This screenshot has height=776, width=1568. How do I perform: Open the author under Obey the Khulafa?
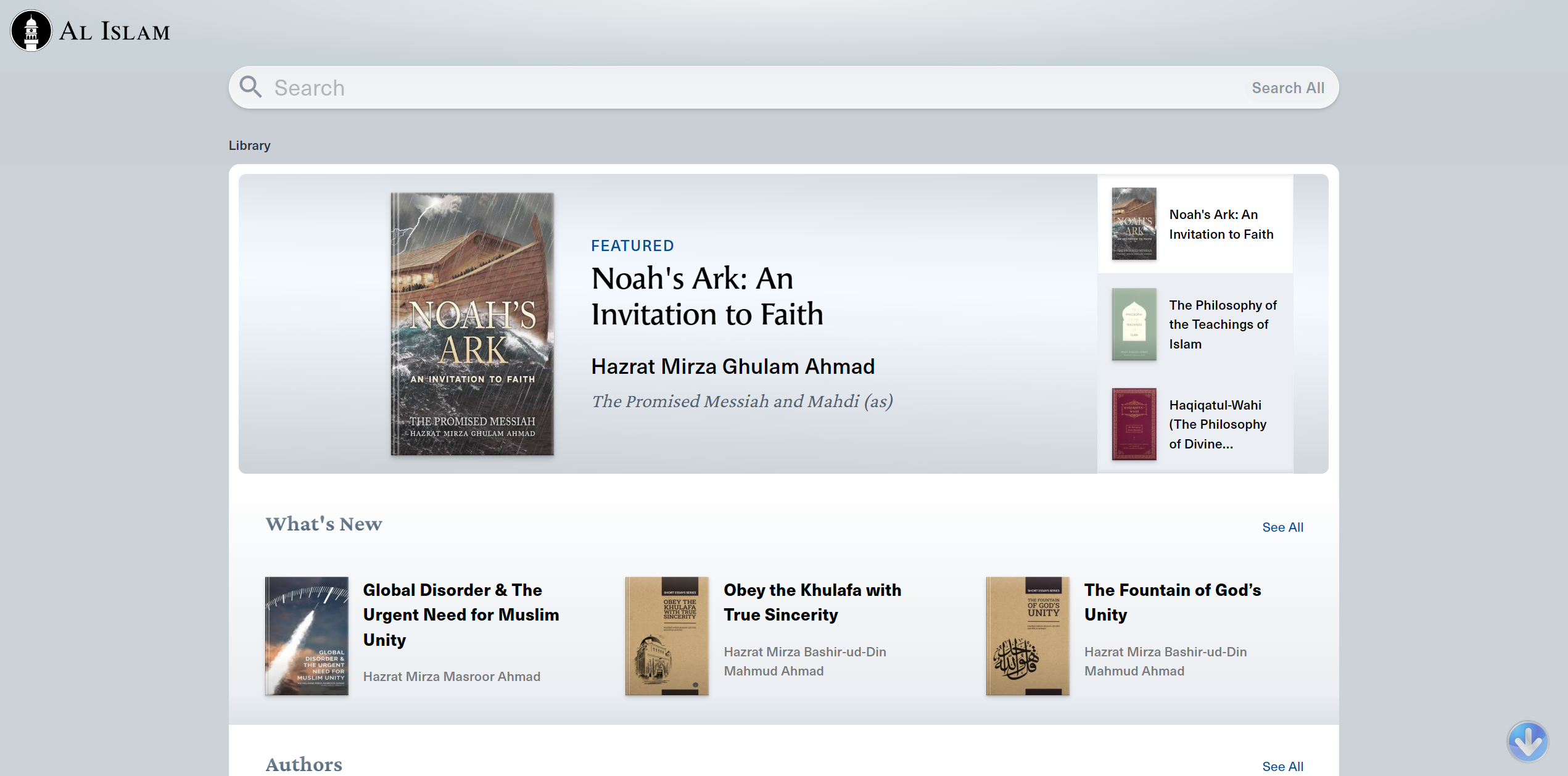pyautogui.click(x=804, y=661)
